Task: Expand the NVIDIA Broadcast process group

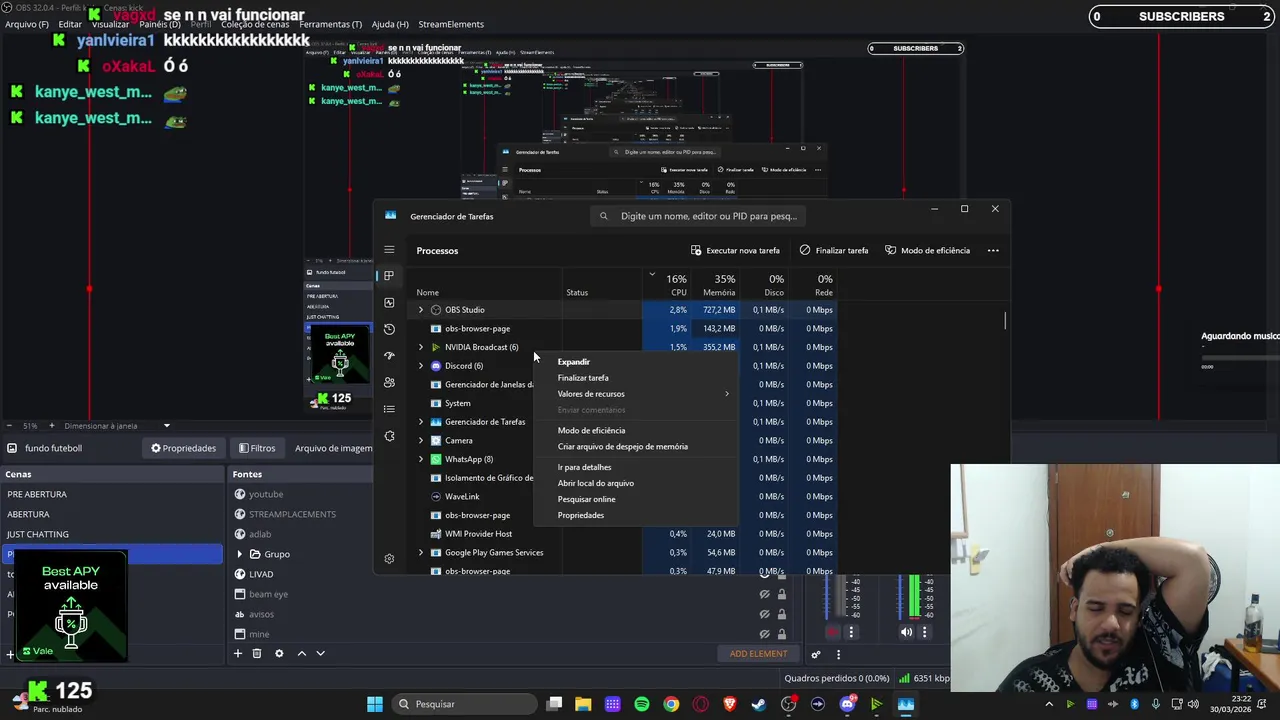Action: pos(421,347)
